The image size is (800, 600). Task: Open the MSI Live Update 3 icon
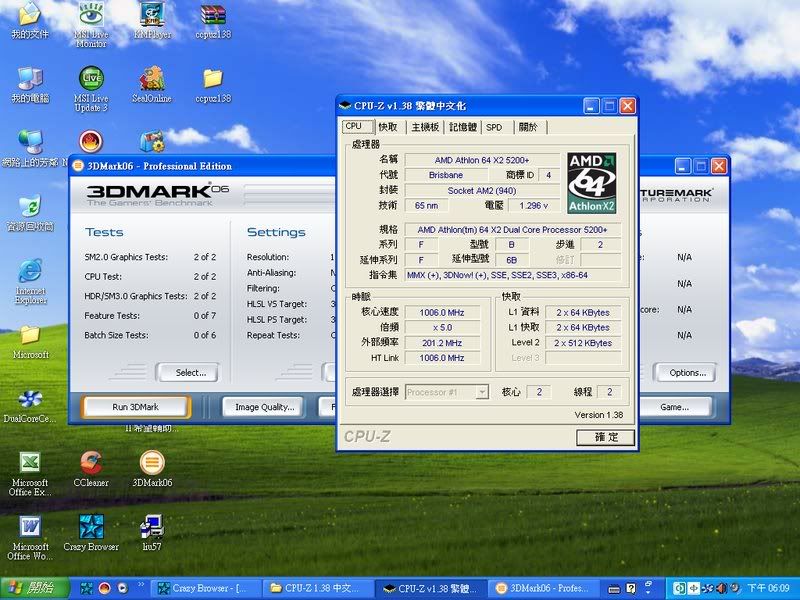pos(91,79)
